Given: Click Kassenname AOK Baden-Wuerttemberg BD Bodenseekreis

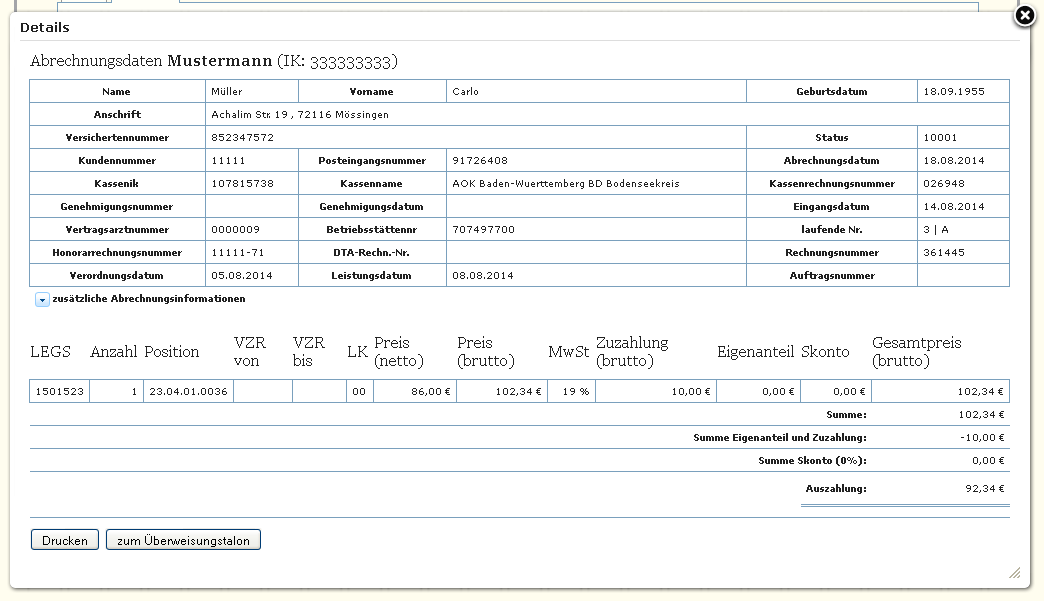Looking at the screenshot, I should pyautogui.click(x=566, y=184).
